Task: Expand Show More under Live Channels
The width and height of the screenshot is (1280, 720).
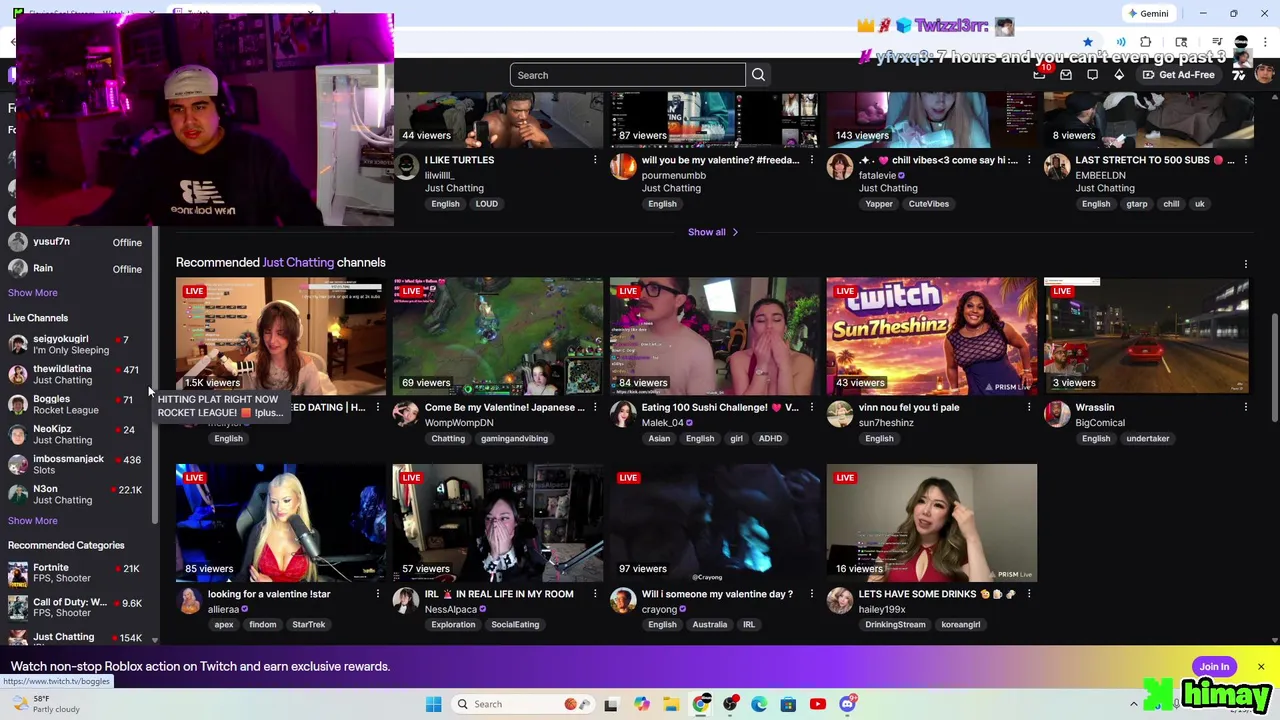Action: [x=33, y=520]
